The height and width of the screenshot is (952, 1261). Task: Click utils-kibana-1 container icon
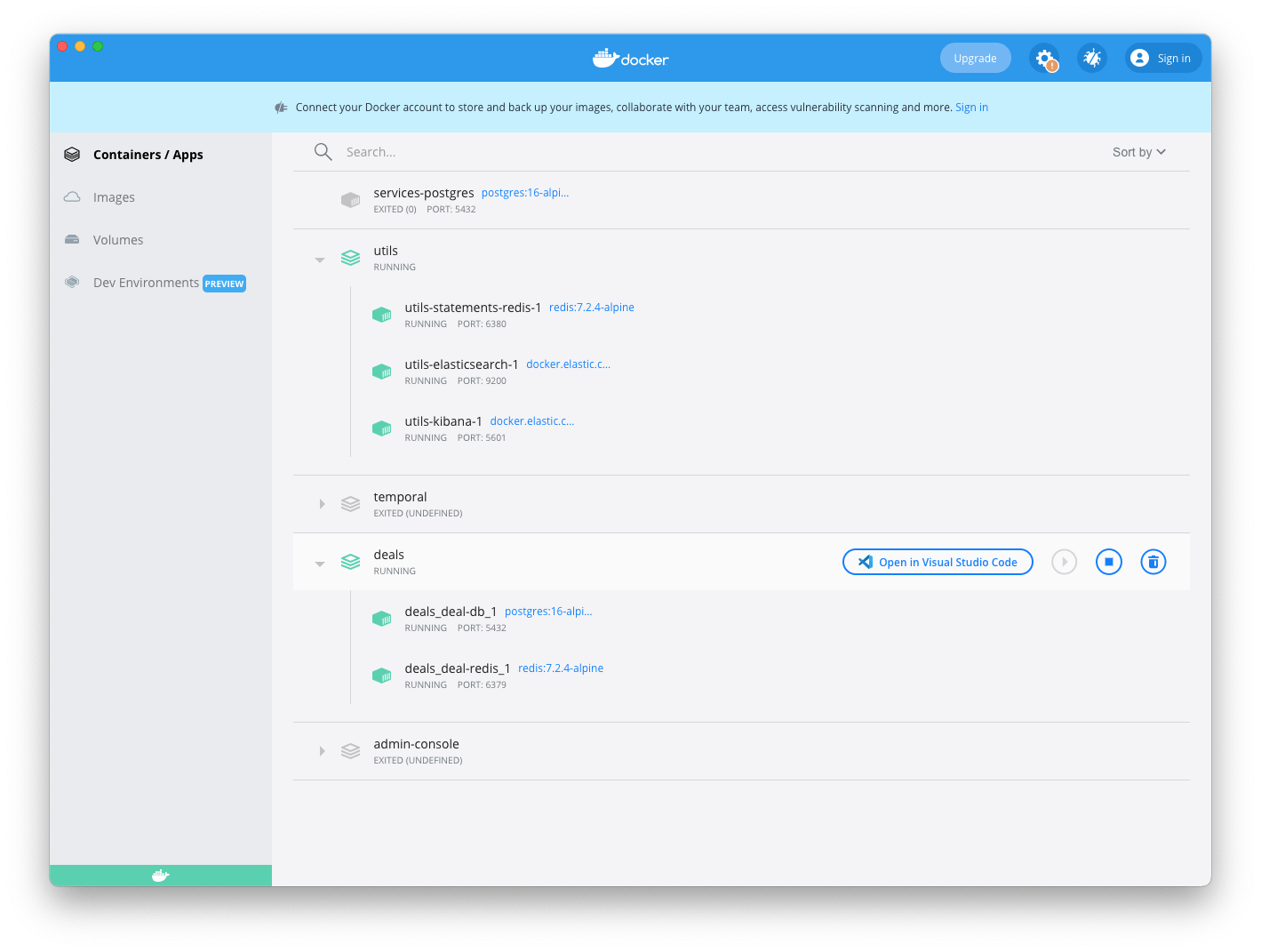382,428
